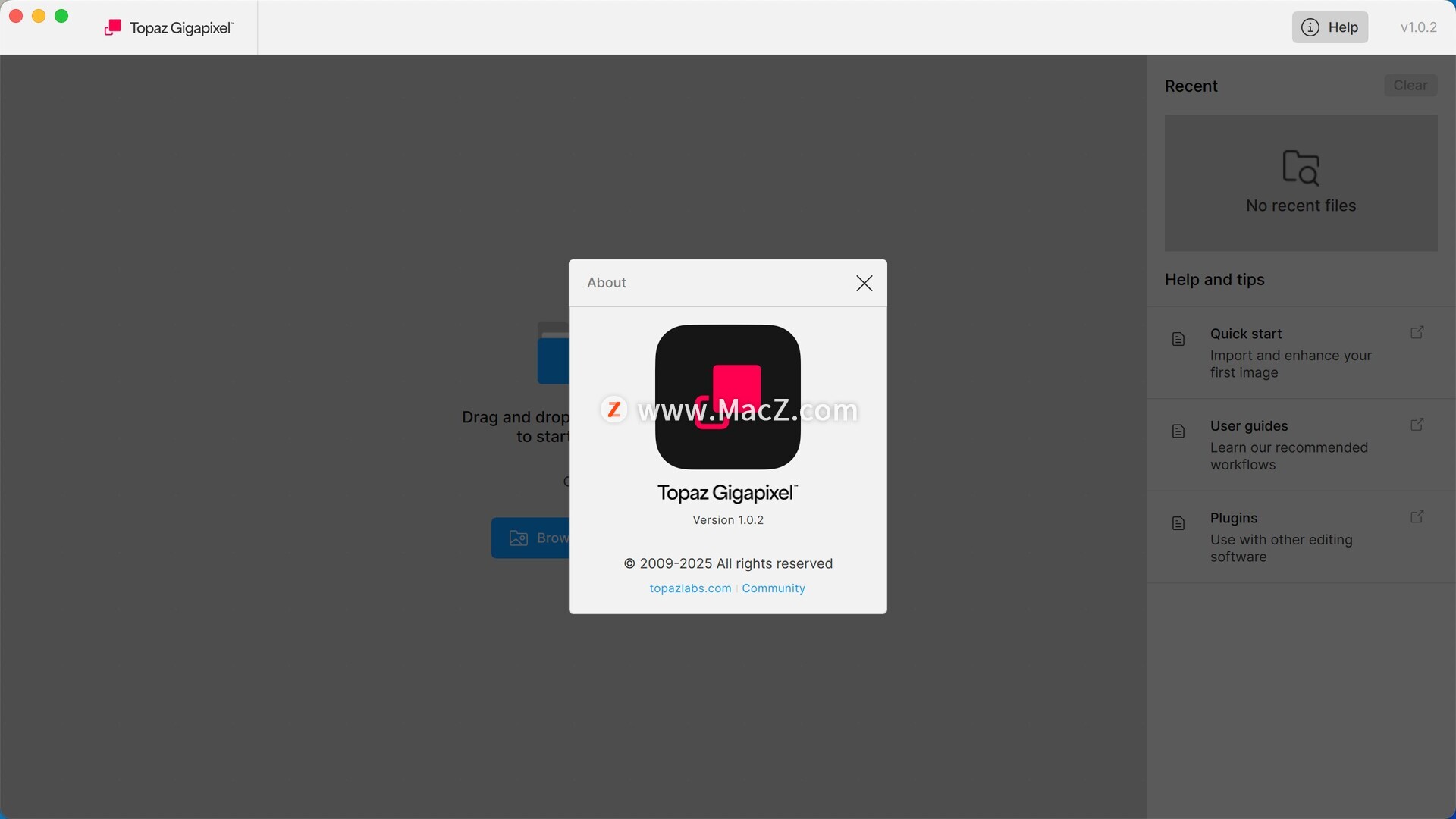
Task: Click the Plugins document icon
Action: (x=1178, y=523)
